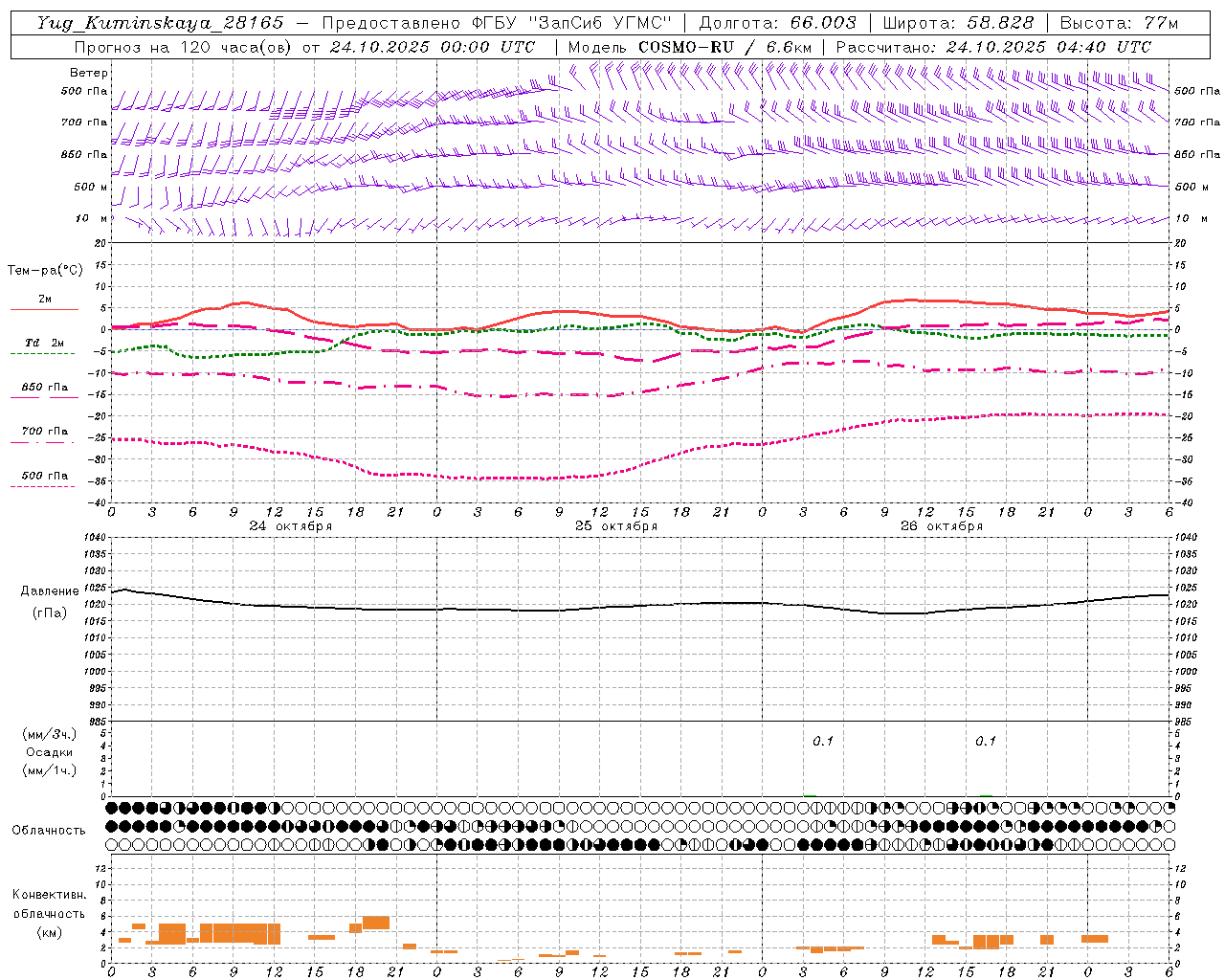Screen dimensions: 1225x980
Task: Click the Ветер wind panel label
Action: 89,73
